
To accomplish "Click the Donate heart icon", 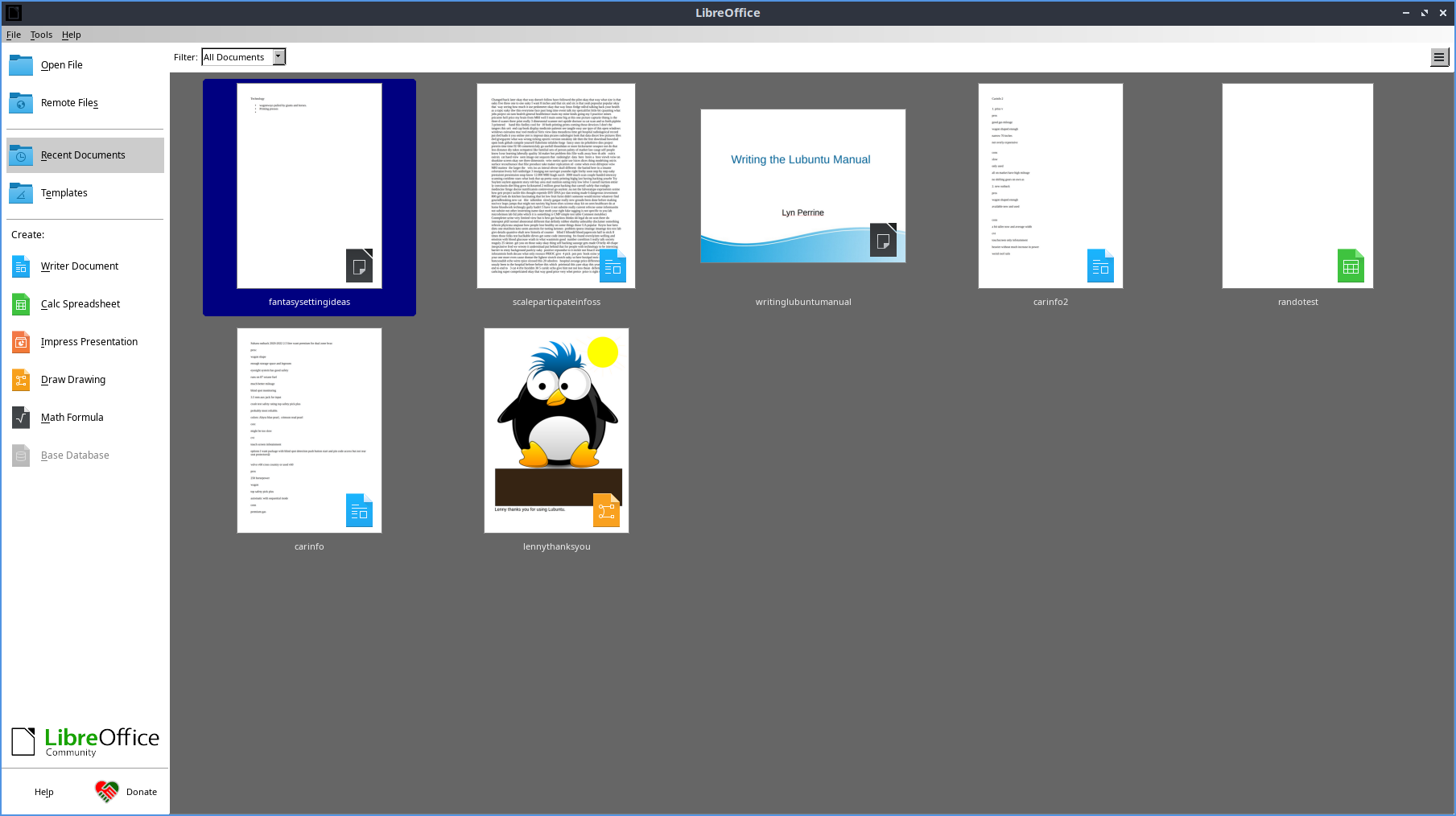I will [106, 792].
